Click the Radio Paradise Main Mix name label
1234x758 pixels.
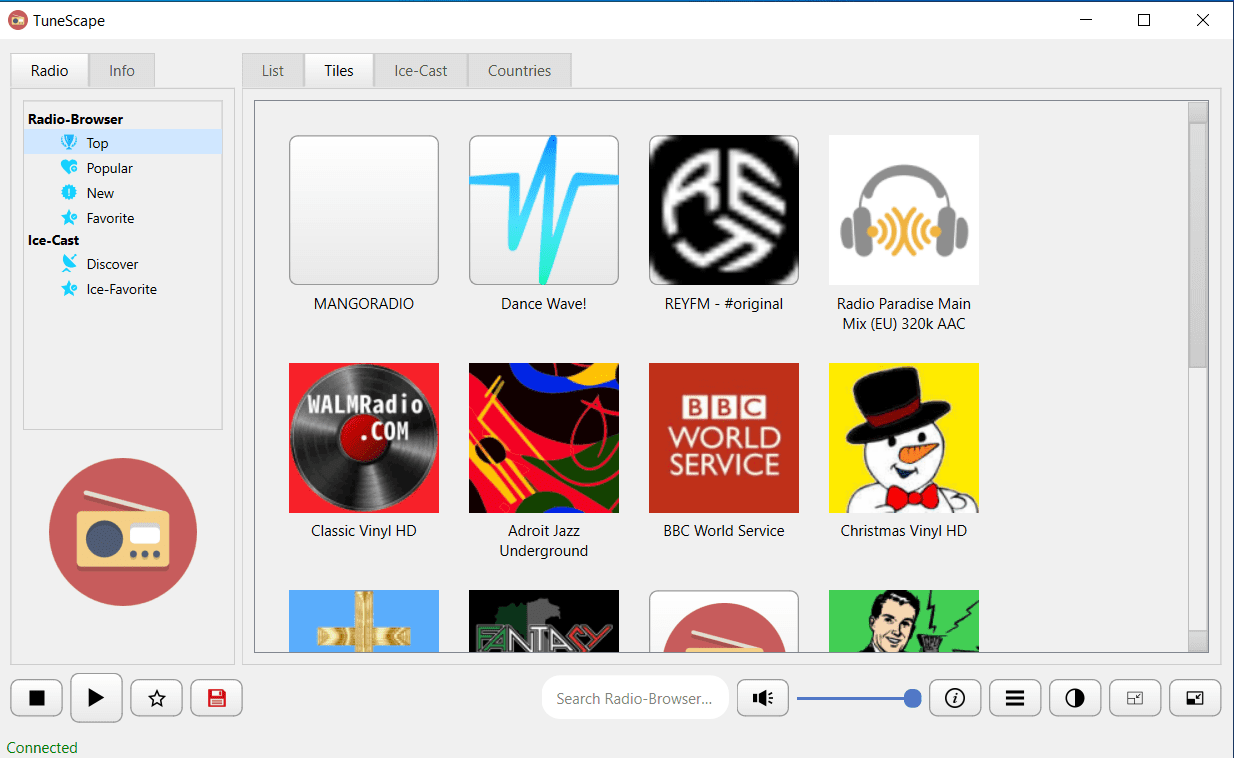pyautogui.click(x=904, y=314)
